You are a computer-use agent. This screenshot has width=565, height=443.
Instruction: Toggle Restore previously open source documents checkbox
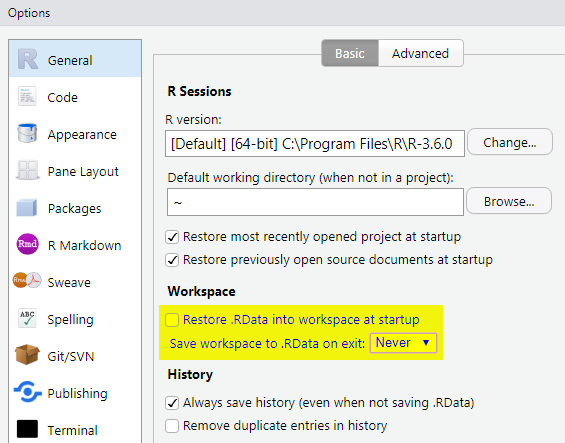tap(172, 260)
